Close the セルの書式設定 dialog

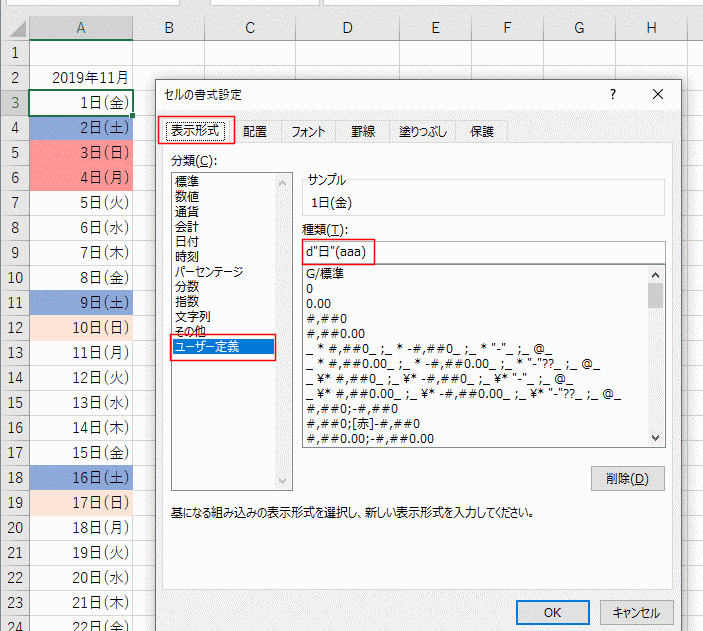point(657,94)
